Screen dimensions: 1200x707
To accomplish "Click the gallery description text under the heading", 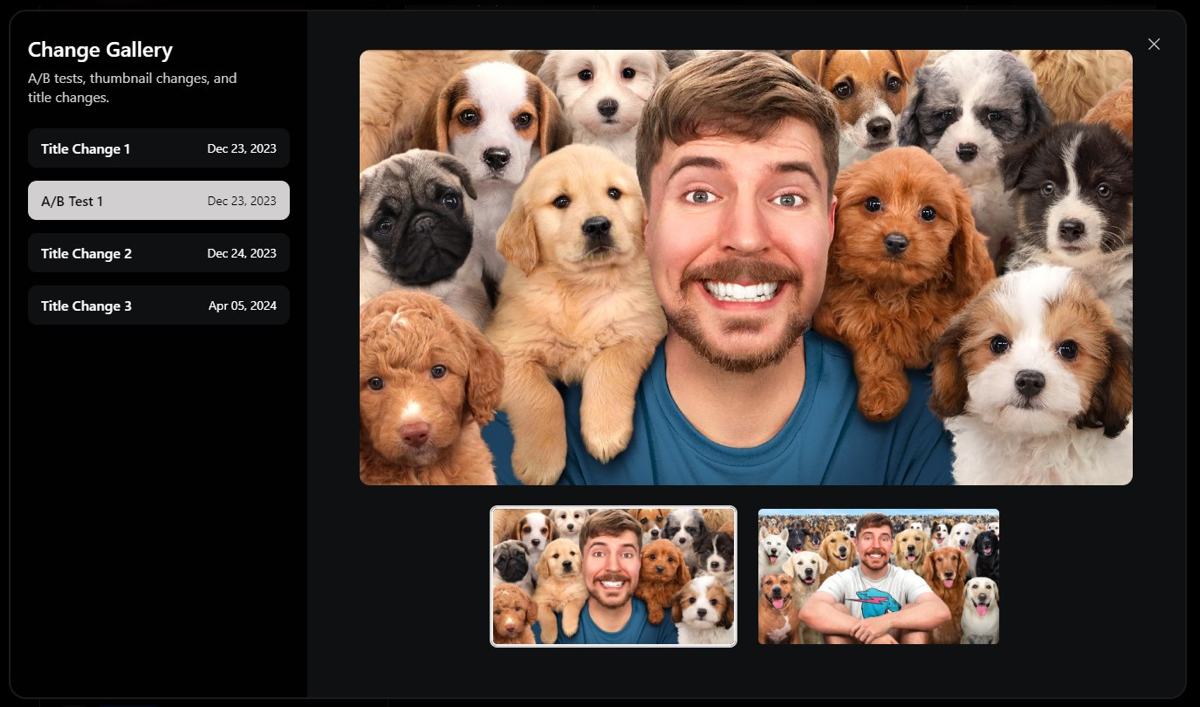I will [x=132, y=88].
